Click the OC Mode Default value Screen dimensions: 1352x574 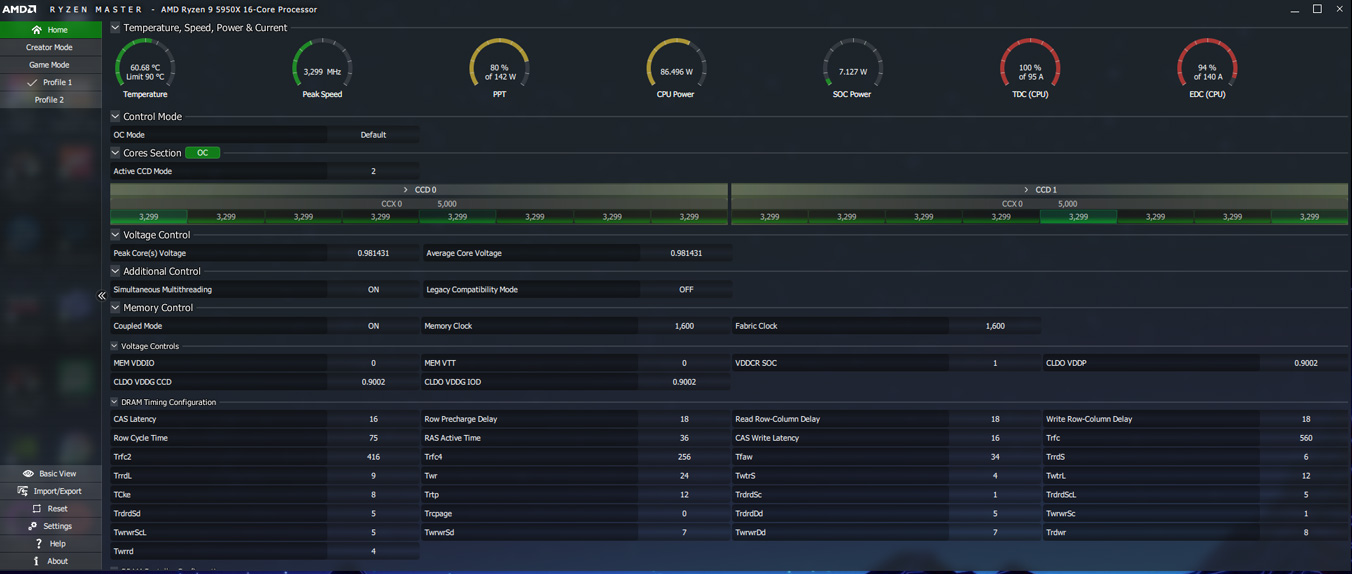[x=373, y=135]
